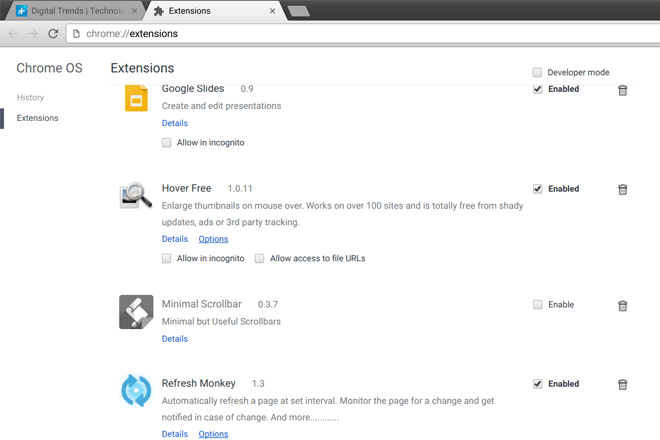Uncheck Enabled for Refresh Monkey
This screenshot has width=660, height=440.
coord(538,384)
